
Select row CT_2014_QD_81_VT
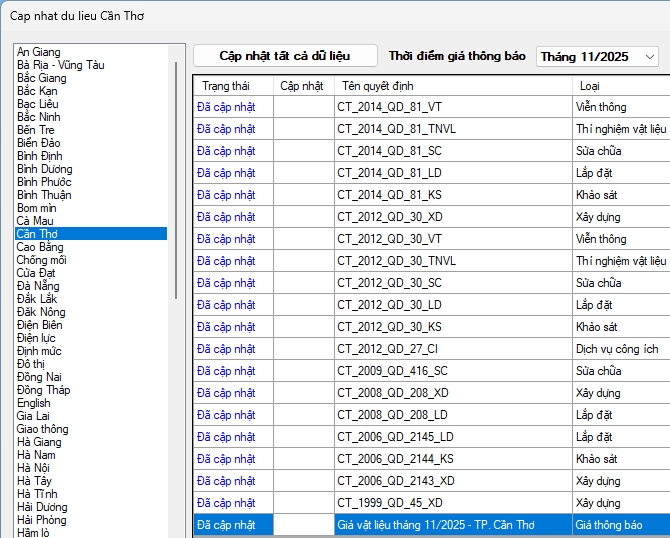point(389,106)
